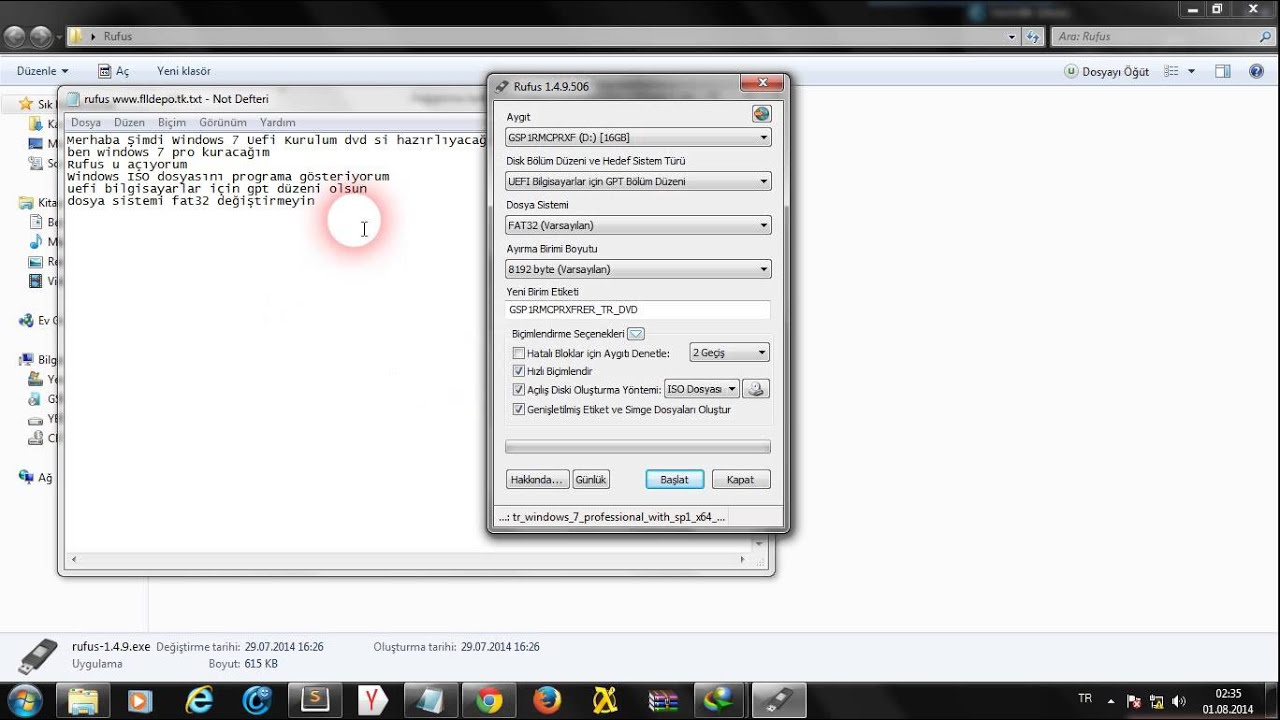Click Explorer forward arrow button

point(40,36)
